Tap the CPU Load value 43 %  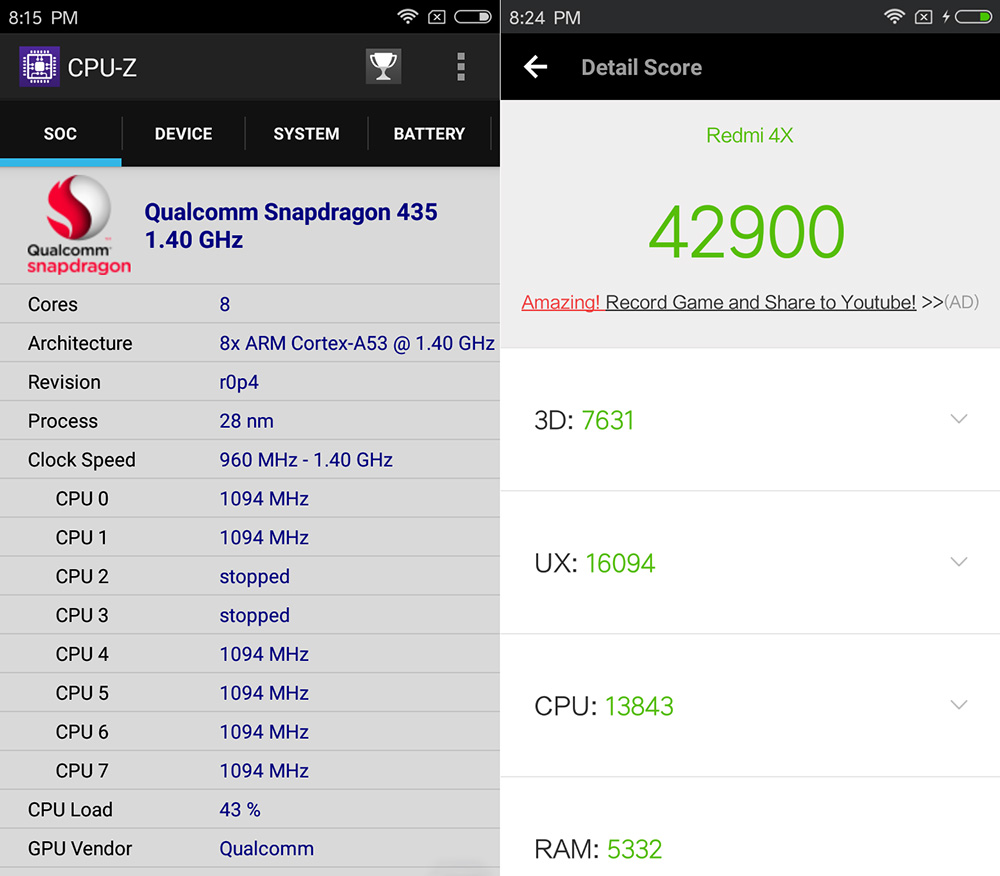coord(240,810)
